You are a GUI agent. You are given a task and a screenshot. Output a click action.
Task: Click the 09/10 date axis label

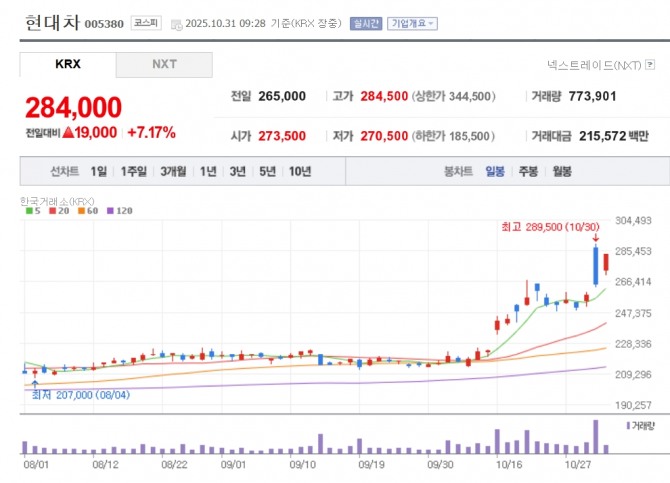[x=303, y=464]
